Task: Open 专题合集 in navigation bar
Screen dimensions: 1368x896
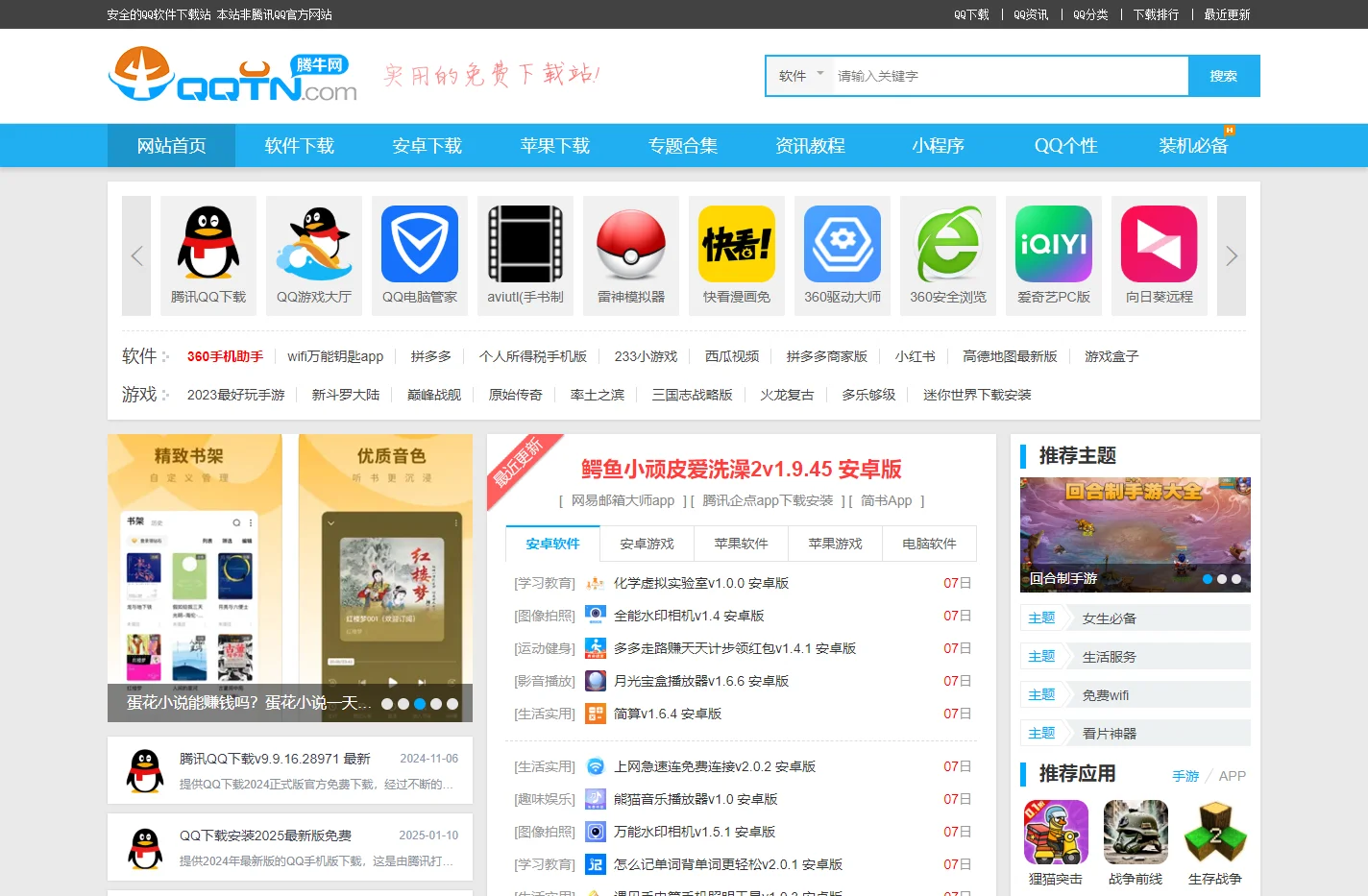Action: (683, 146)
